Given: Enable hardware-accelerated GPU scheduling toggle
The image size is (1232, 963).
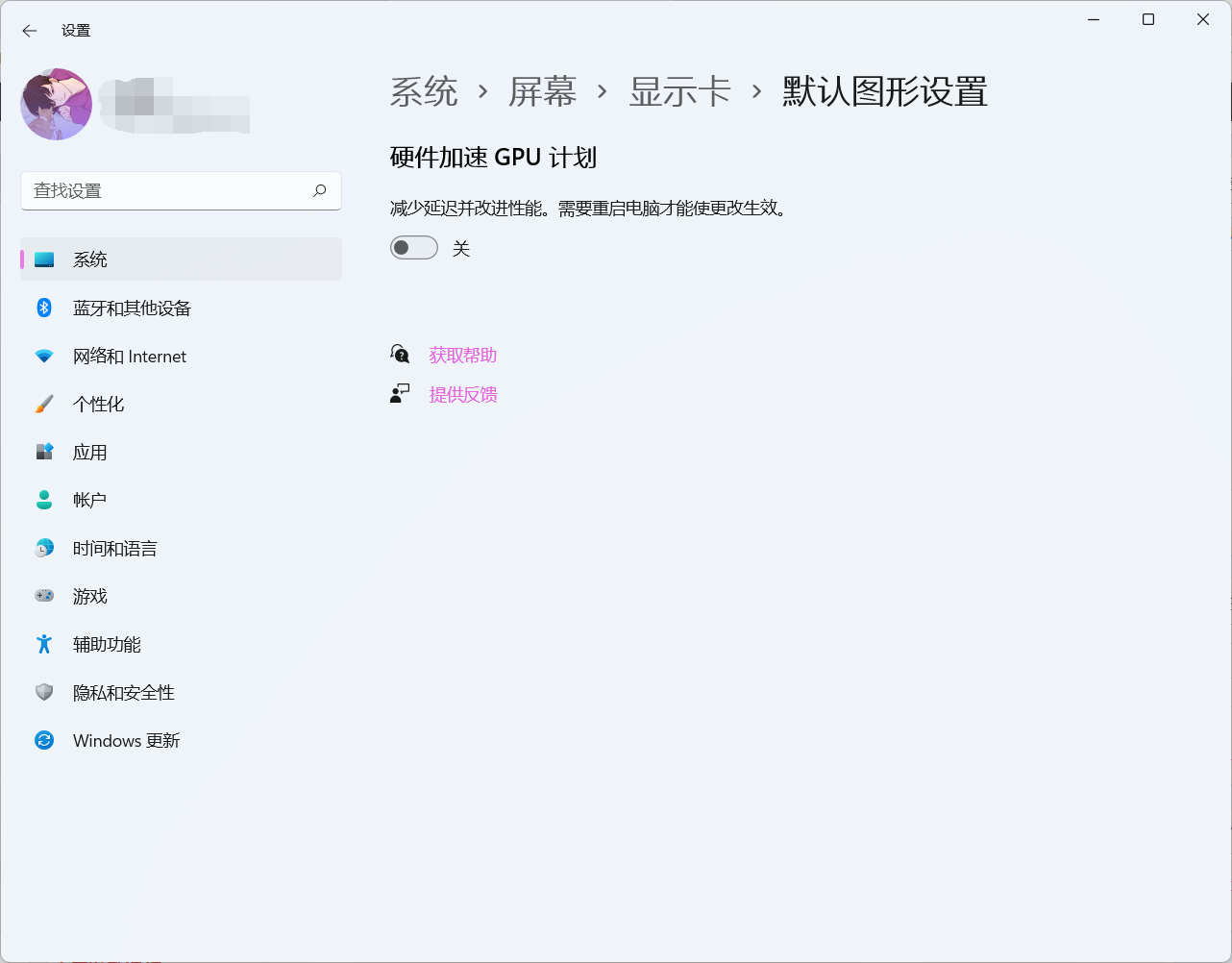Looking at the screenshot, I should 414,248.
